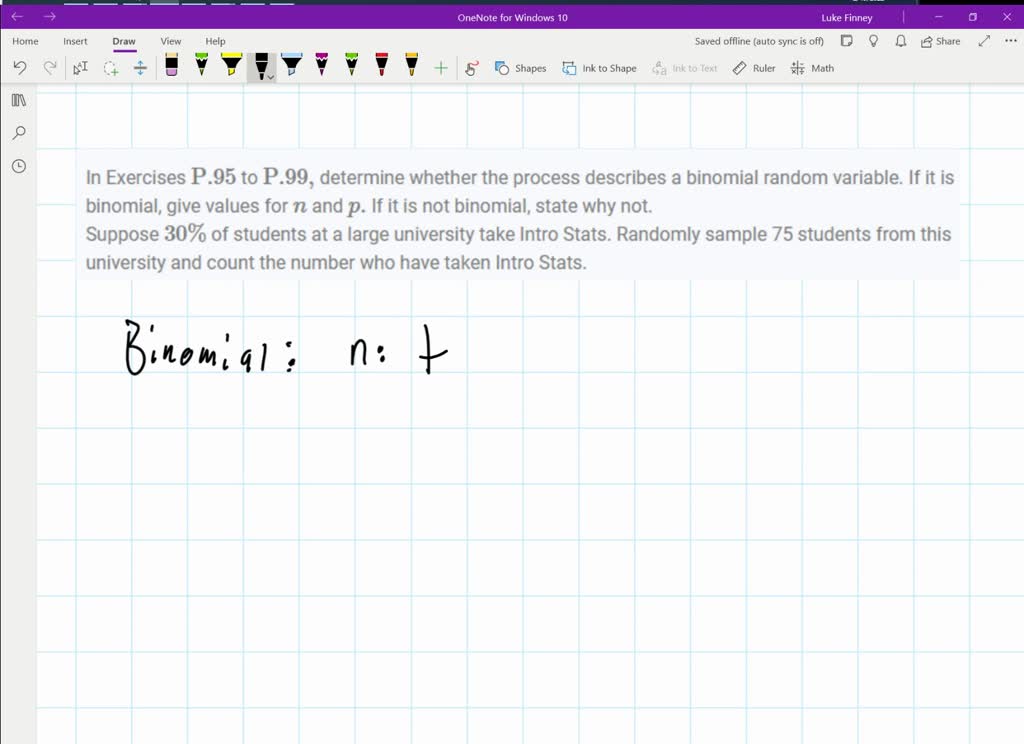Open the Shapes gallery

click(x=520, y=68)
